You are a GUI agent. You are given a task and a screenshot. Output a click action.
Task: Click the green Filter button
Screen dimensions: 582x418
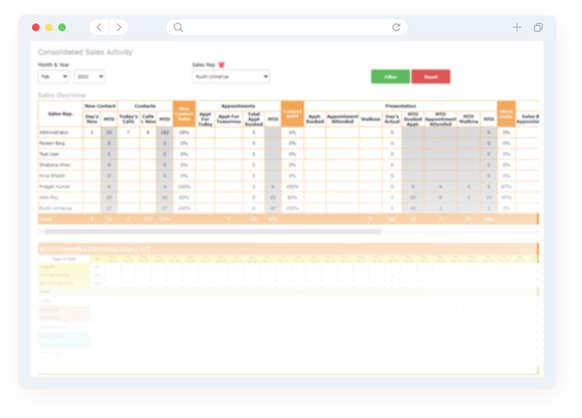pos(390,77)
